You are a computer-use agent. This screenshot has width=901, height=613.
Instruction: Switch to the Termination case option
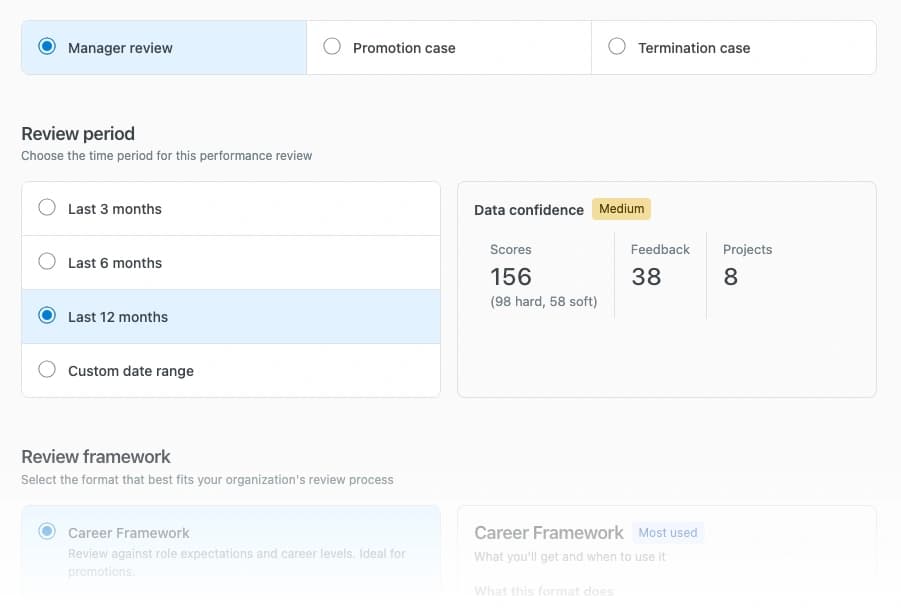[x=617, y=46]
